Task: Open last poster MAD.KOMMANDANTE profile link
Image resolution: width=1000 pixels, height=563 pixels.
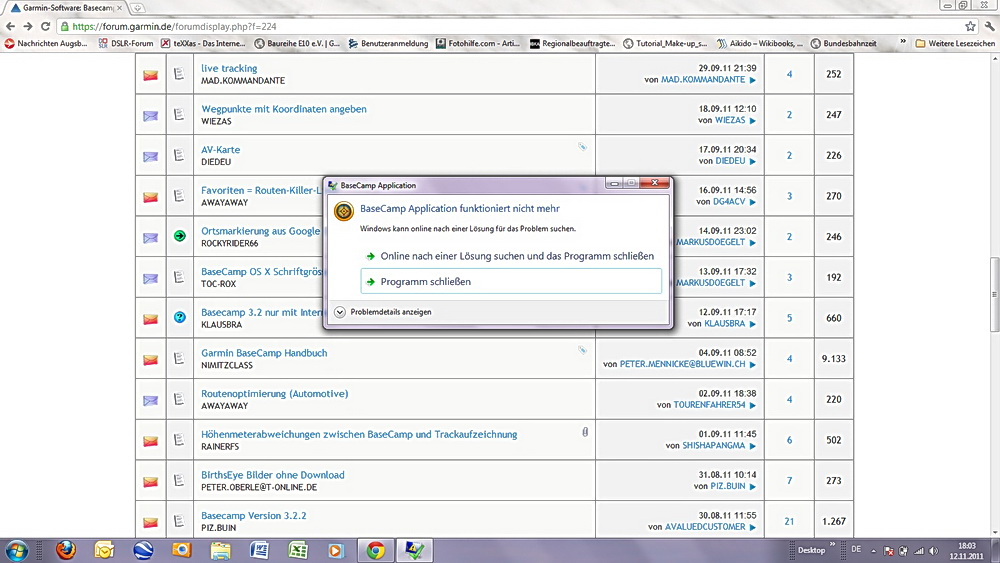Action: (x=703, y=80)
